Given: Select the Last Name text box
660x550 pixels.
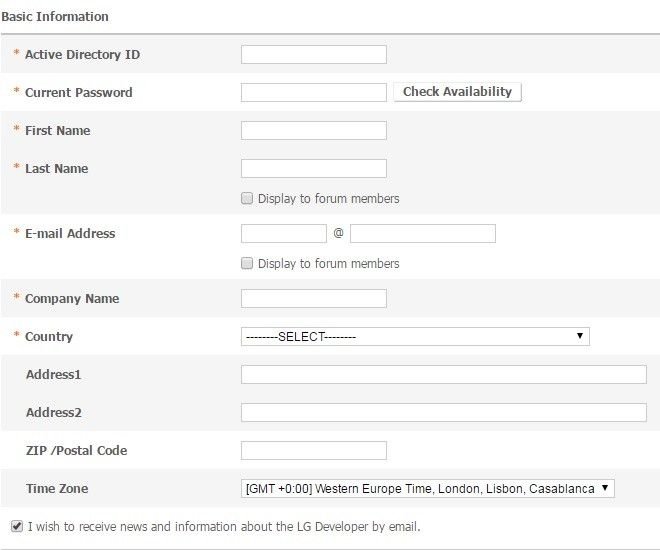Looking at the screenshot, I should [x=314, y=169].
